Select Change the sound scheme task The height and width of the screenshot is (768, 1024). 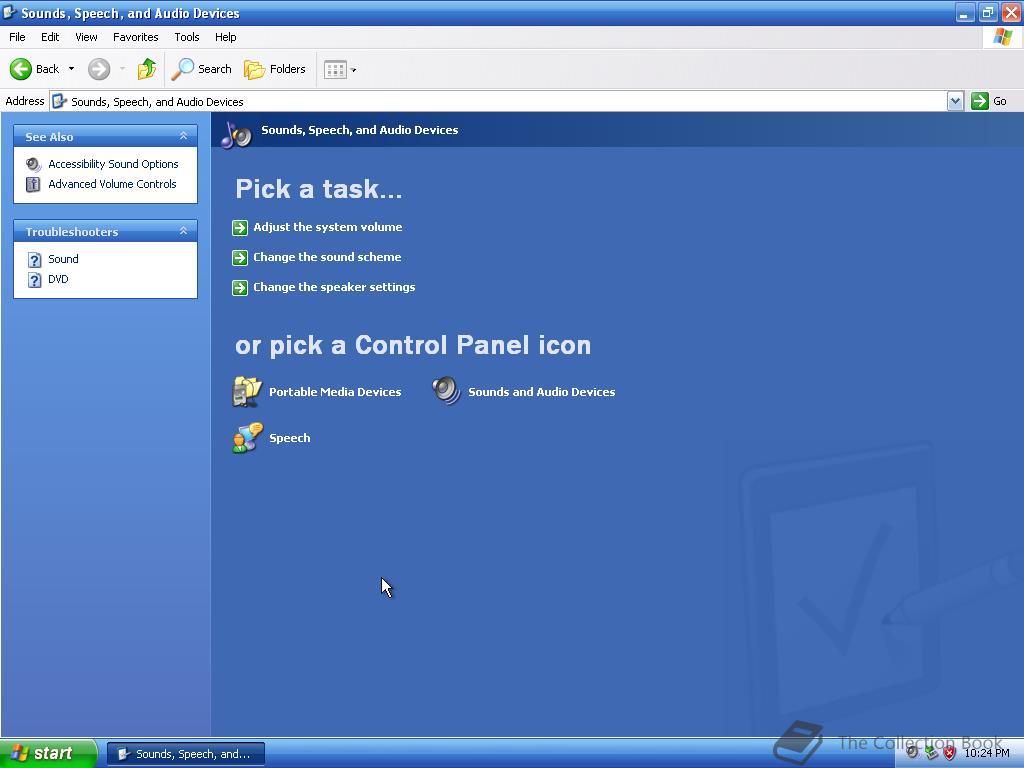[327, 257]
